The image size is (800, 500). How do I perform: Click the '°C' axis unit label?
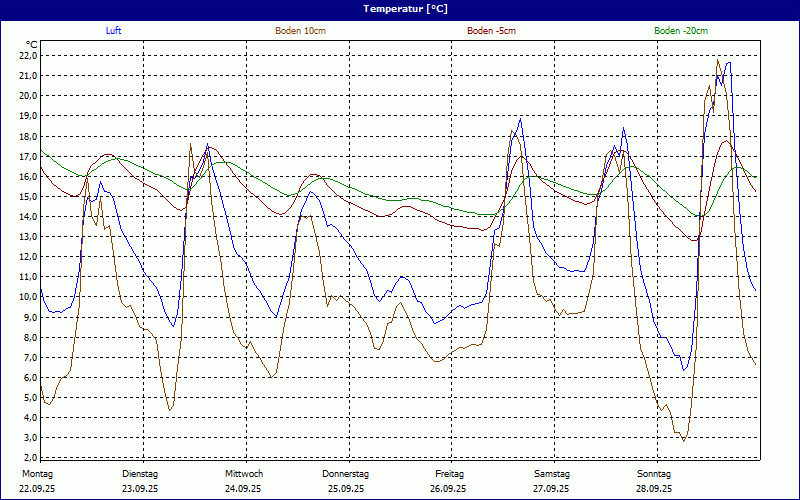[x=32, y=45]
